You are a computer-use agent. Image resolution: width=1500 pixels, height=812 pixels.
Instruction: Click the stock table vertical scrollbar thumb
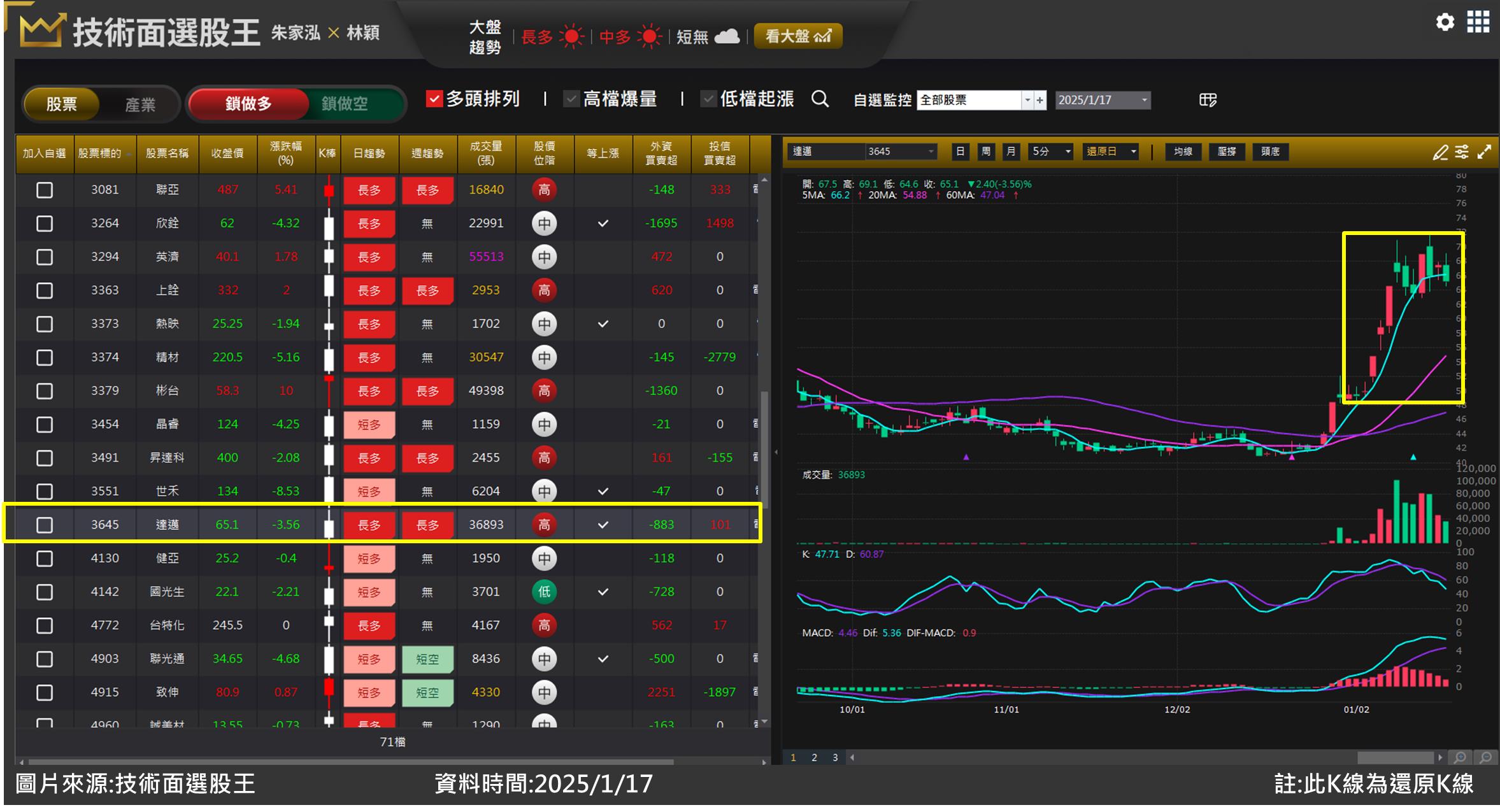(x=764, y=450)
